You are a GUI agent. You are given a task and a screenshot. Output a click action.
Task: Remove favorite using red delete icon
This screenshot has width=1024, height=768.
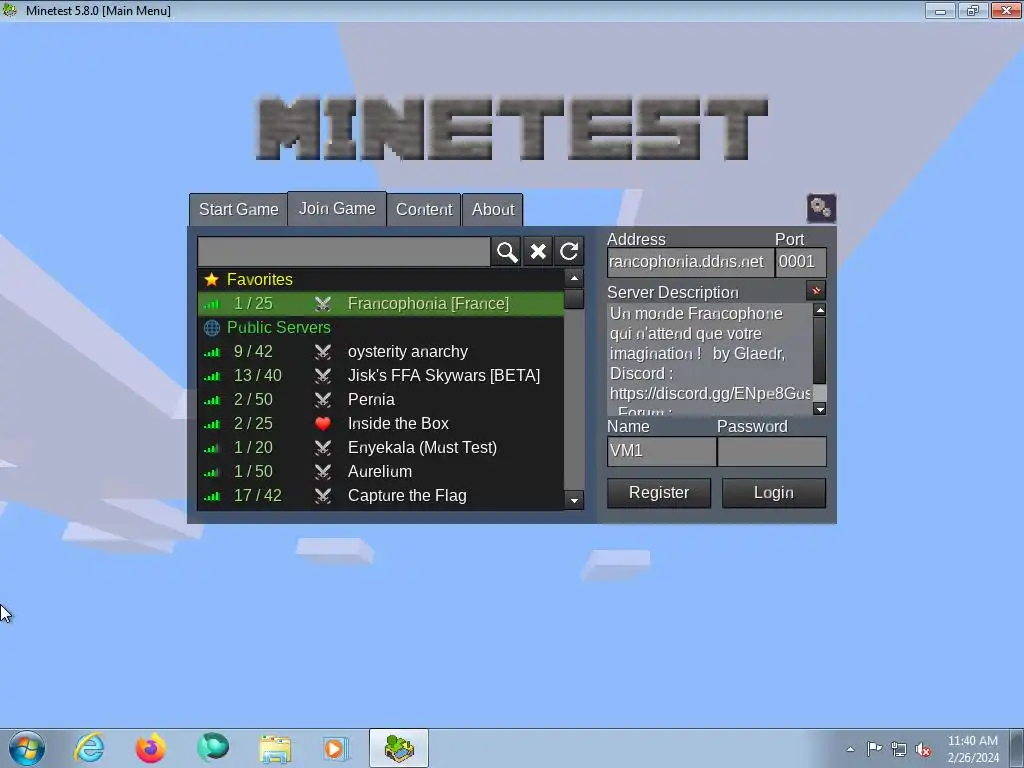pyautogui.click(x=816, y=291)
